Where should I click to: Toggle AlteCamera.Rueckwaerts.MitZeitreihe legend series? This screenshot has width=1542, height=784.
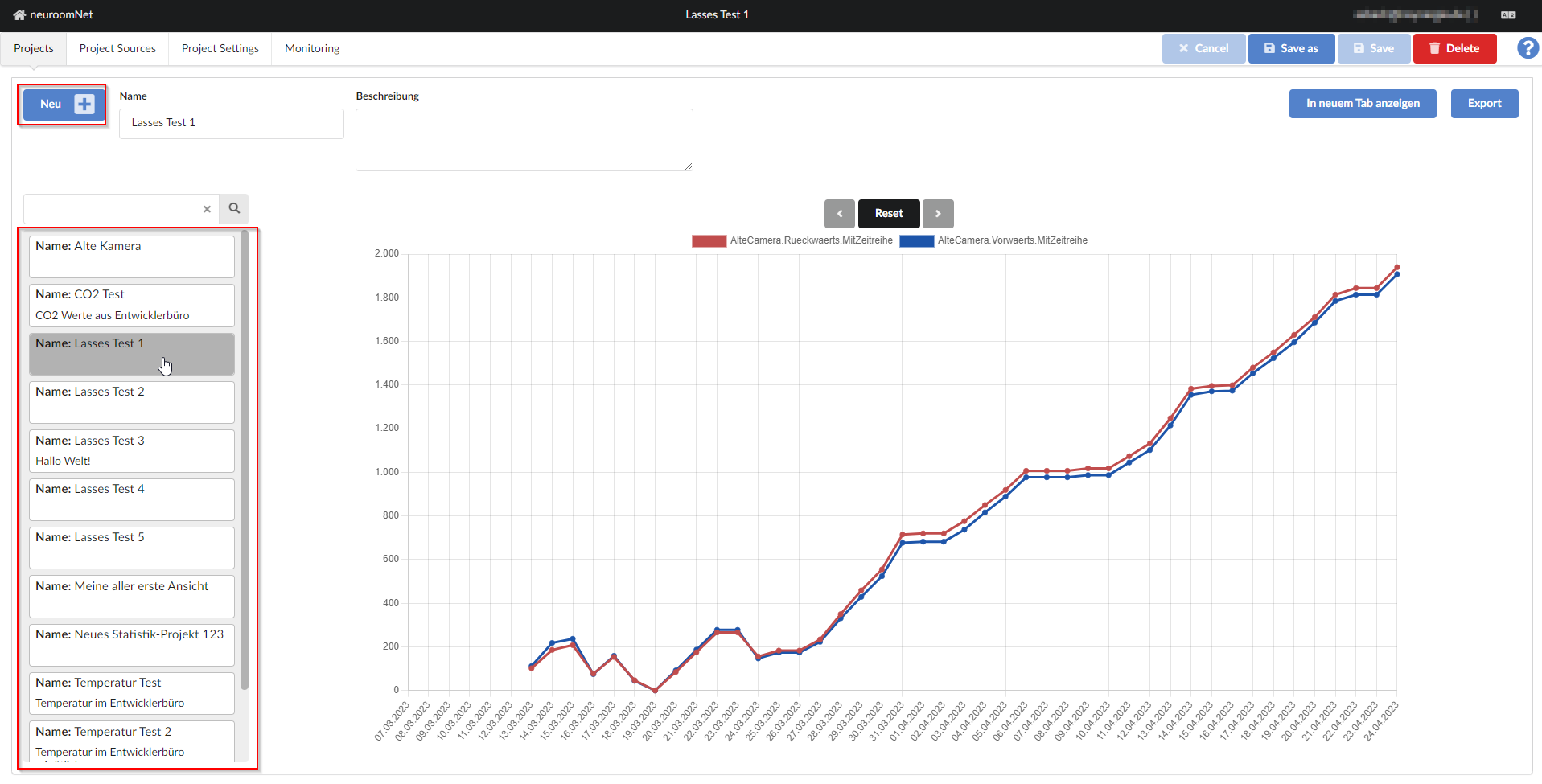(x=792, y=240)
